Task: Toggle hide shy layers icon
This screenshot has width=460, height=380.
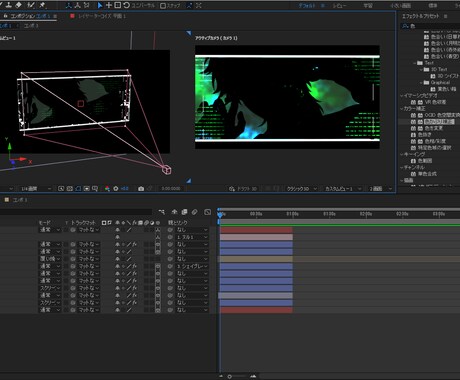Action: 174,212
